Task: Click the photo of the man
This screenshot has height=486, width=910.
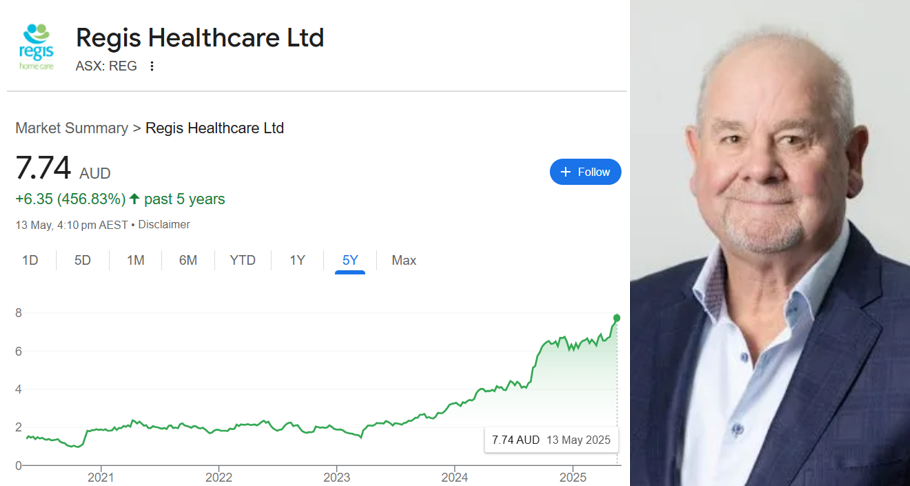Action: point(770,243)
